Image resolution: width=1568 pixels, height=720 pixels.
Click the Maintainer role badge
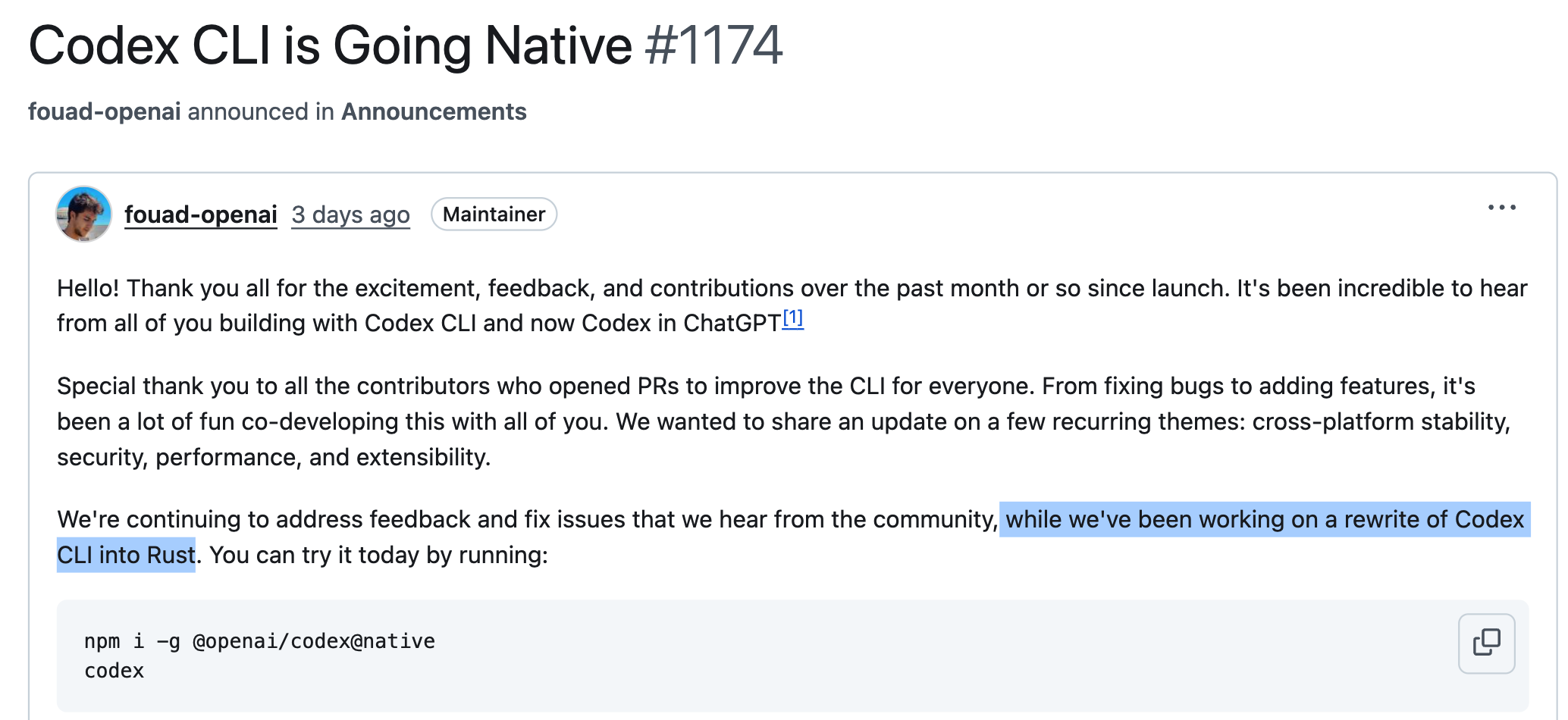pyautogui.click(x=494, y=214)
